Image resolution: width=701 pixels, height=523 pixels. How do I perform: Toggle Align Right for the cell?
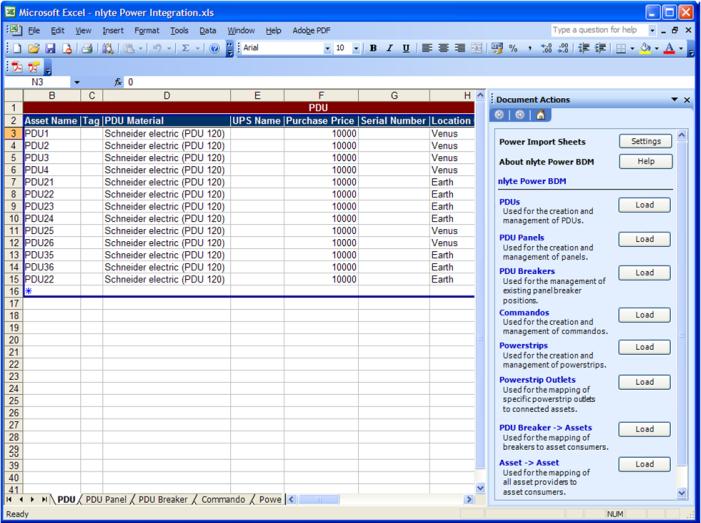click(x=460, y=48)
